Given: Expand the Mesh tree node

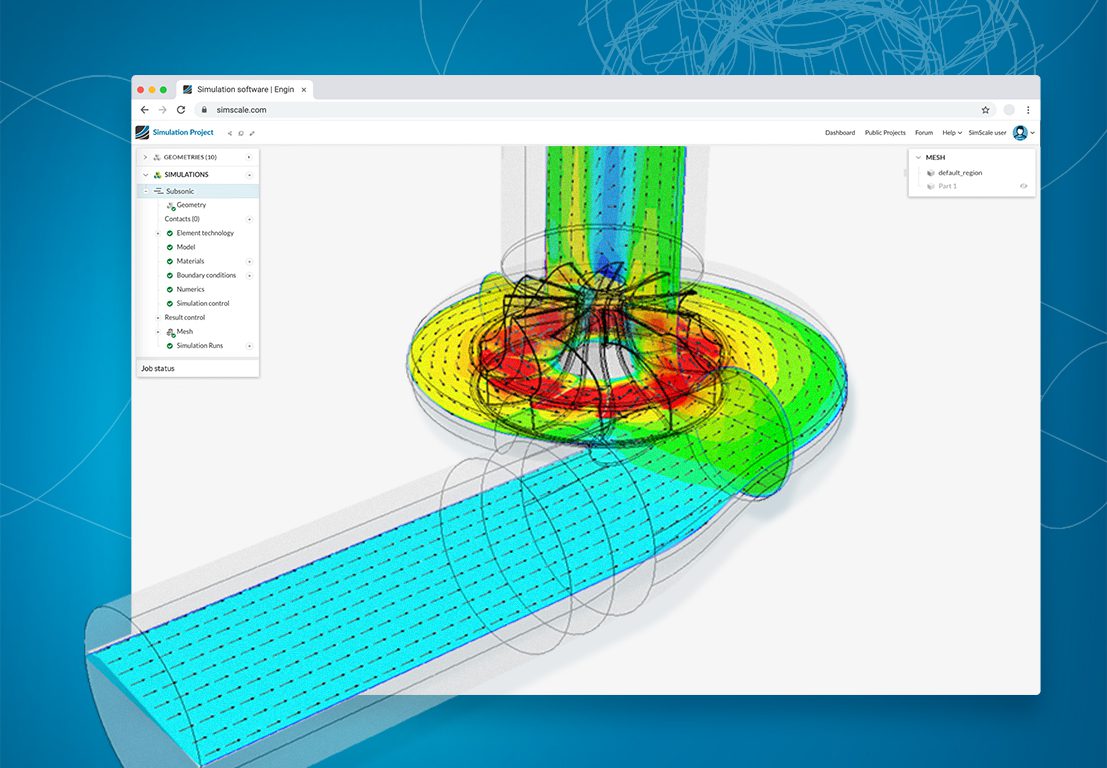Looking at the screenshot, I should 157,332.
